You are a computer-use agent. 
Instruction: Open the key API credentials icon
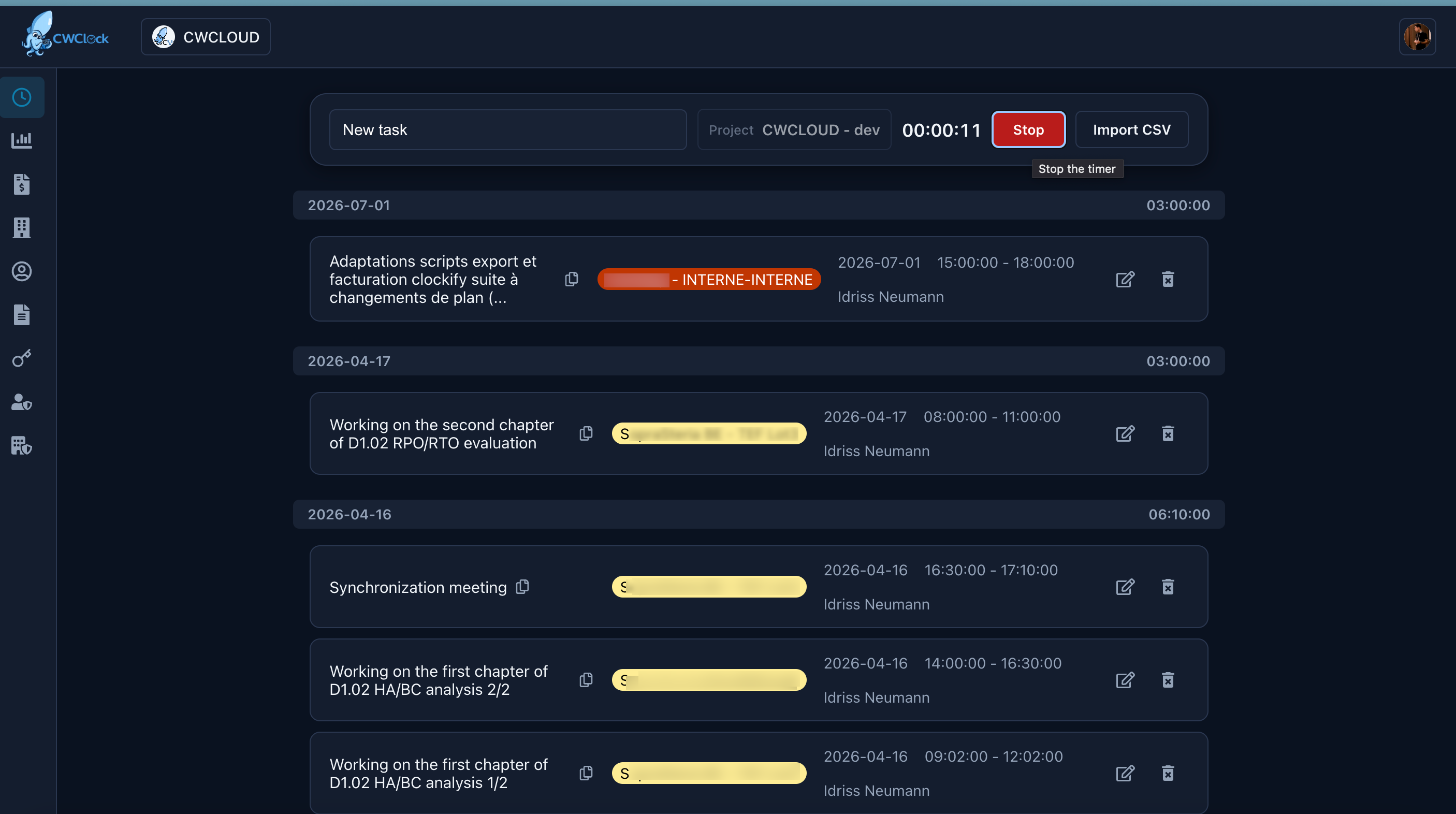(21, 358)
